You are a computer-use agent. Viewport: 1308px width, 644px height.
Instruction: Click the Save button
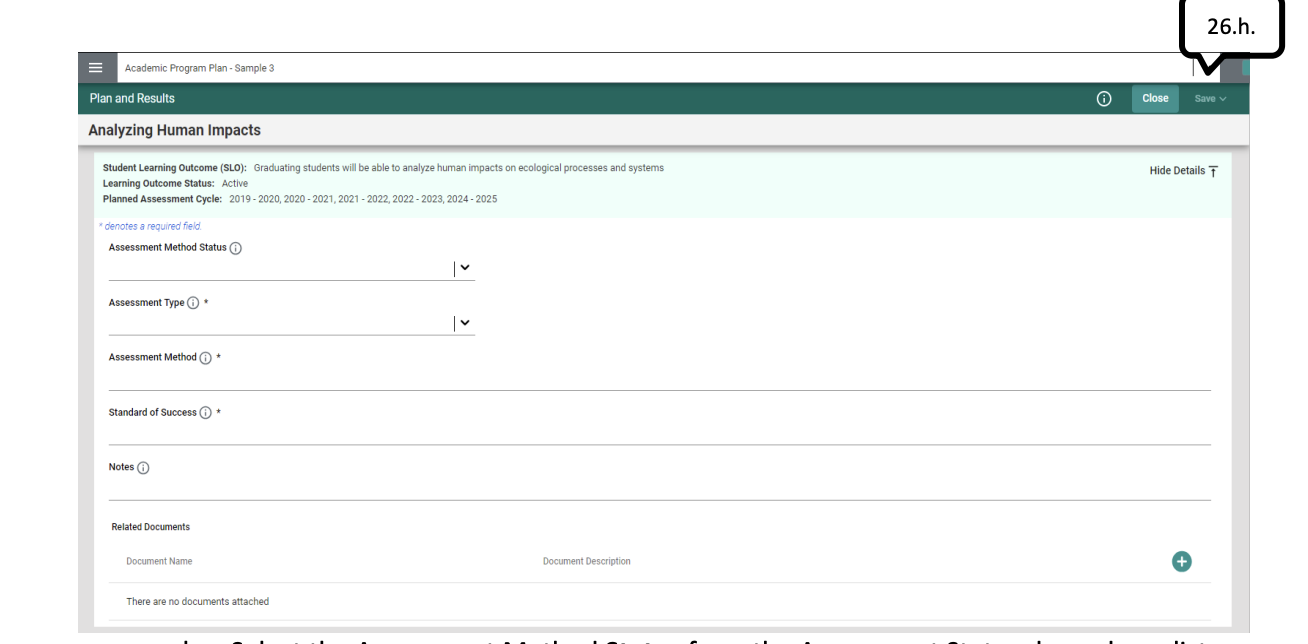[1205, 98]
